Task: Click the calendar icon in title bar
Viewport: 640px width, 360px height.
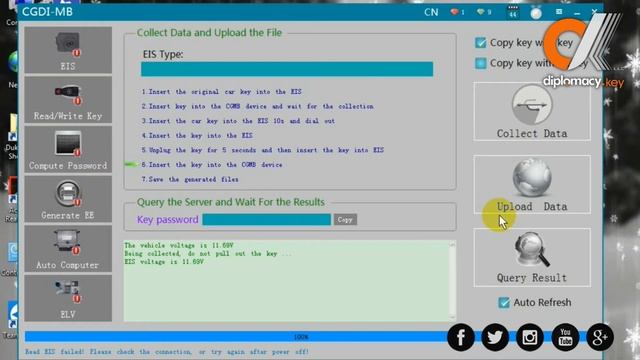Action: coord(513,12)
